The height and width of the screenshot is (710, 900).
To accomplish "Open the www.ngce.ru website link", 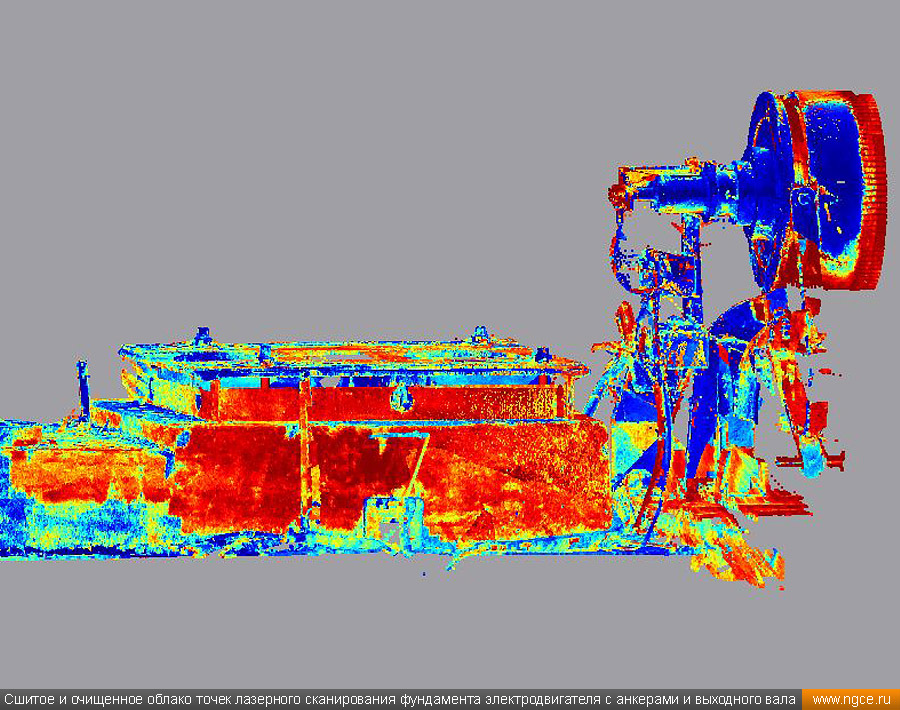I will pyautogui.click(x=851, y=700).
